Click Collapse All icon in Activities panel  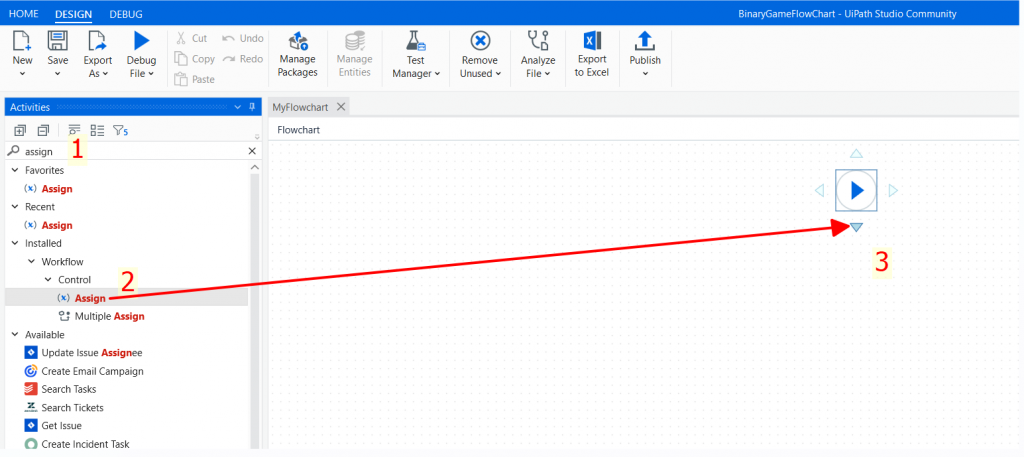tap(43, 131)
